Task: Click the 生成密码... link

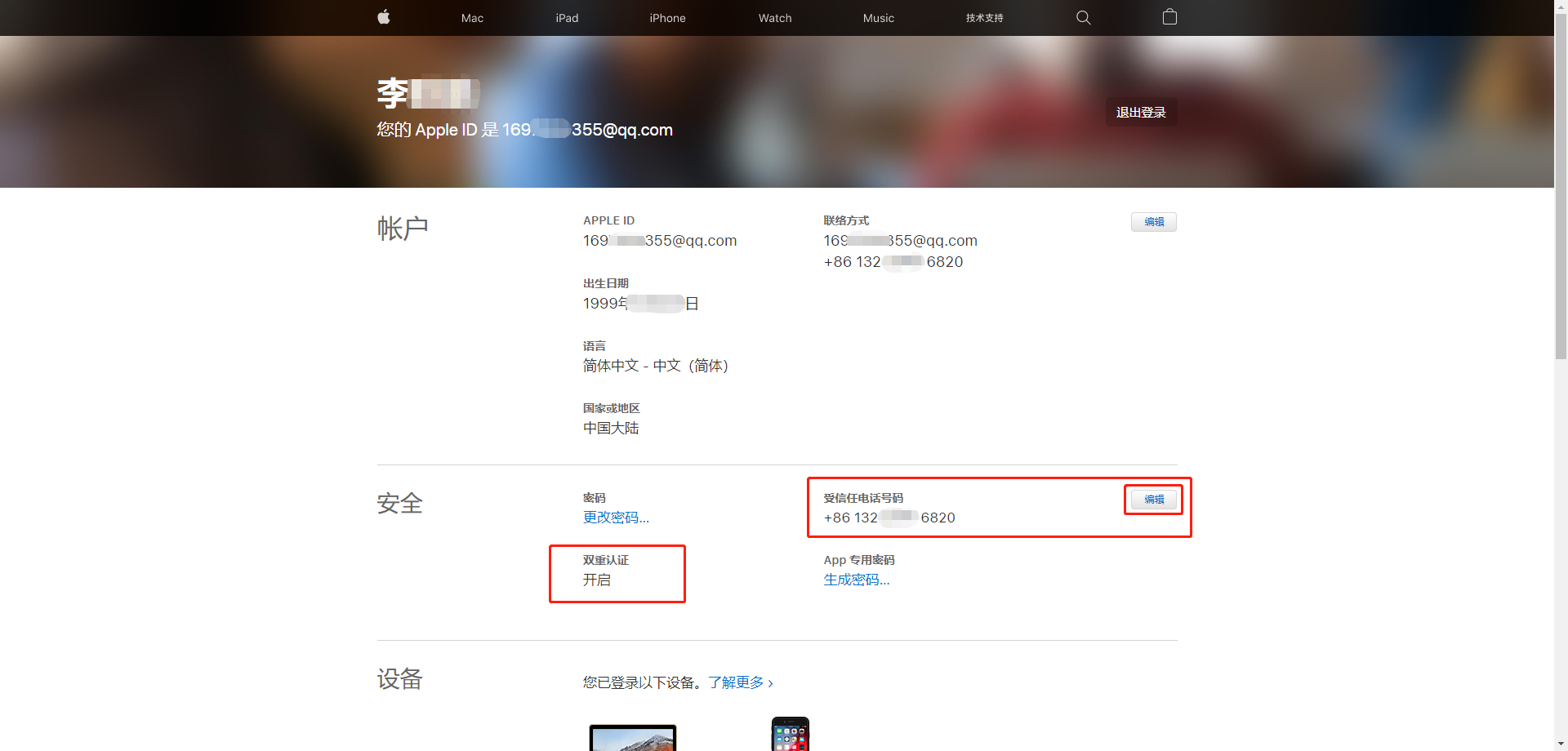Action: (857, 580)
